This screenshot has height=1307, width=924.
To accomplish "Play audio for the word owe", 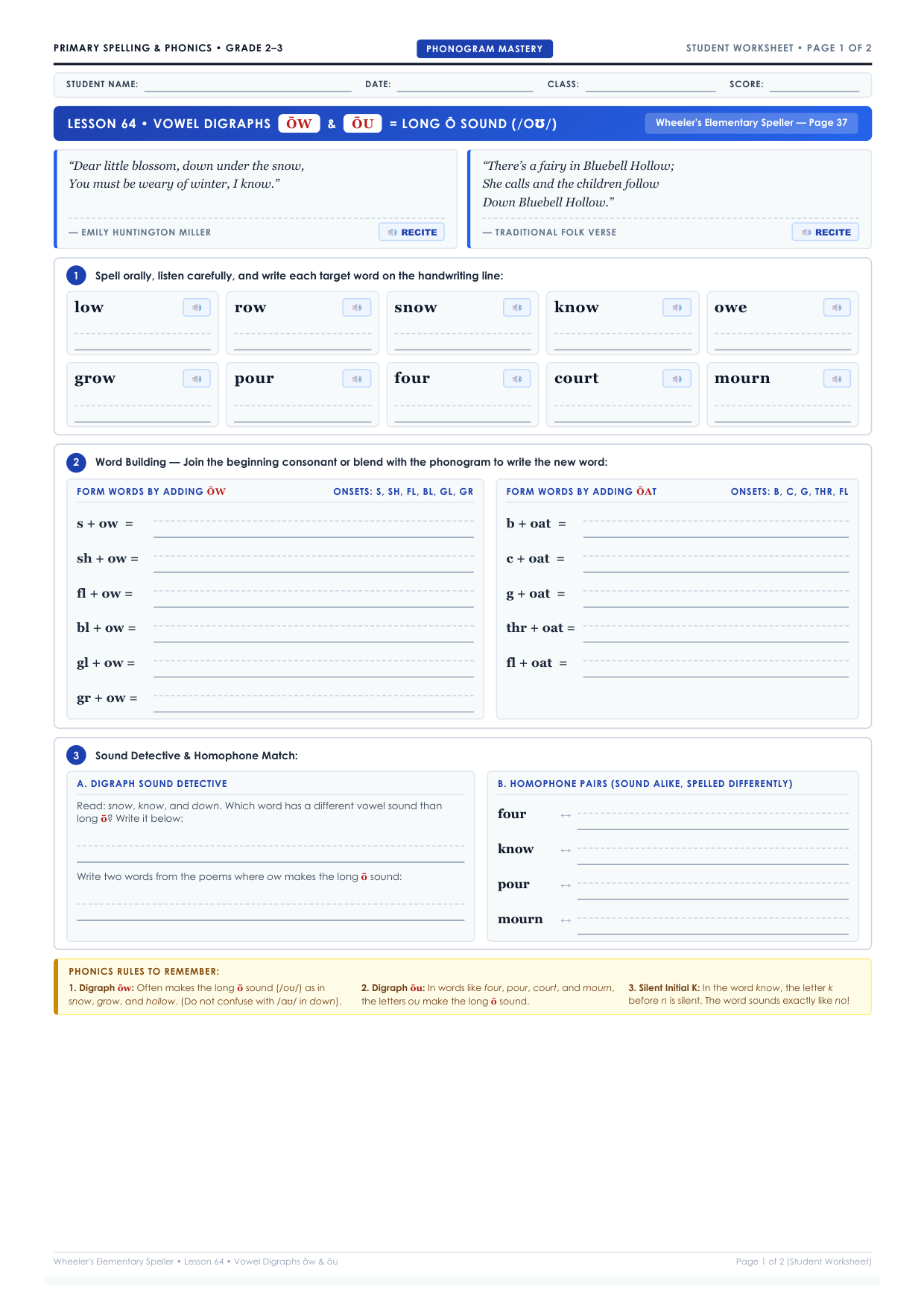I will point(837,307).
